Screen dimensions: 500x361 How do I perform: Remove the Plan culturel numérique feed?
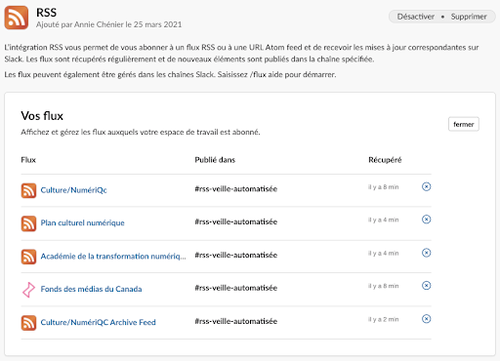tap(426, 219)
